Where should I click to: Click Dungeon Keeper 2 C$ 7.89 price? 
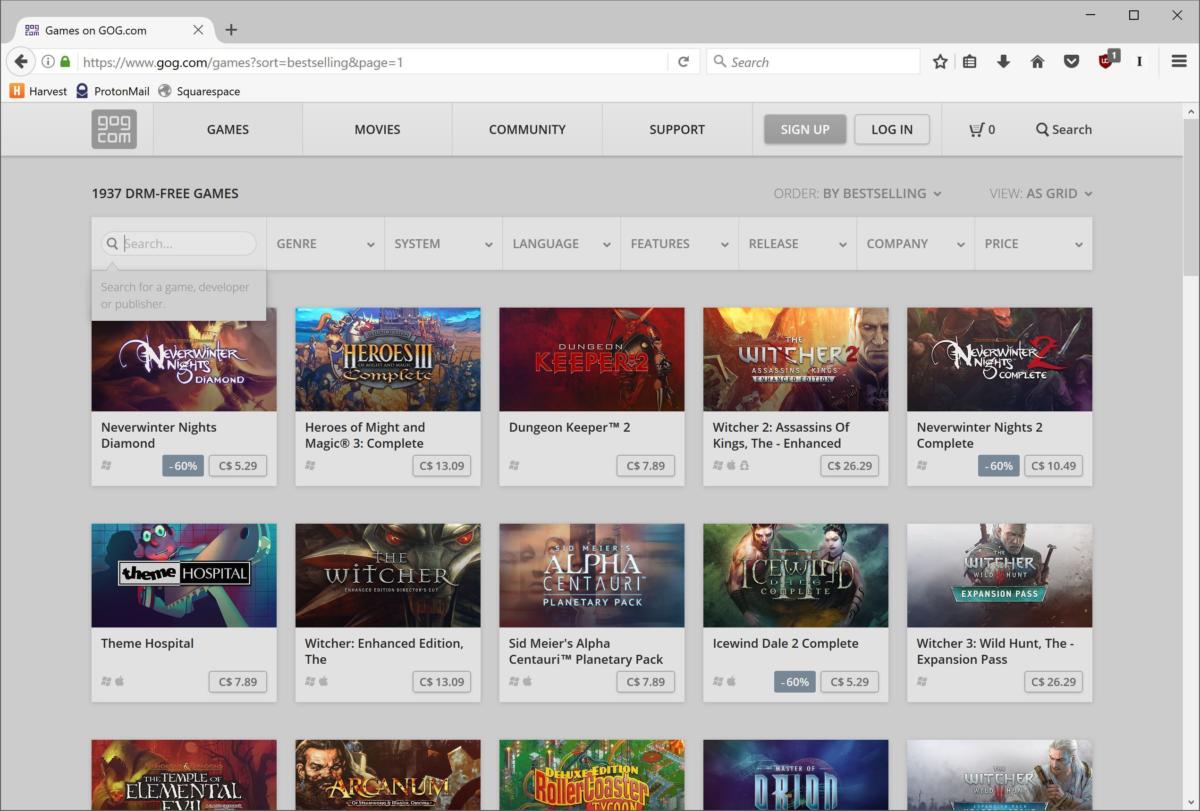(x=645, y=466)
